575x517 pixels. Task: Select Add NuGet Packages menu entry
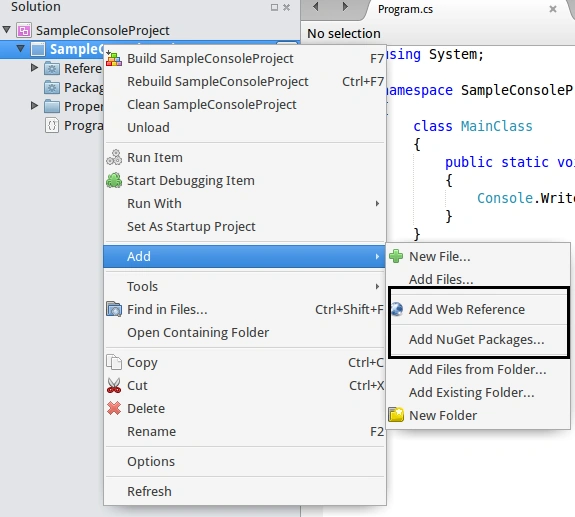[x=479, y=340]
